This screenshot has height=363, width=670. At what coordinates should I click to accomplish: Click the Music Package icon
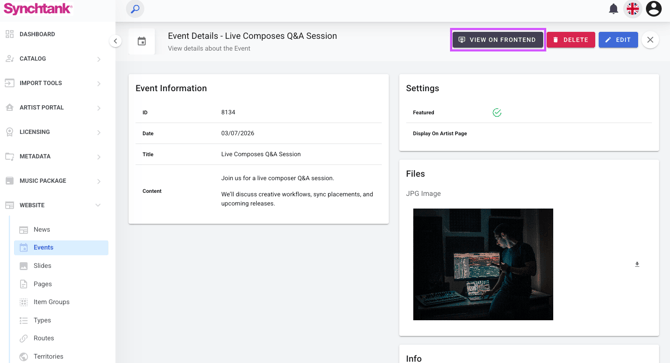(x=9, y=181)
